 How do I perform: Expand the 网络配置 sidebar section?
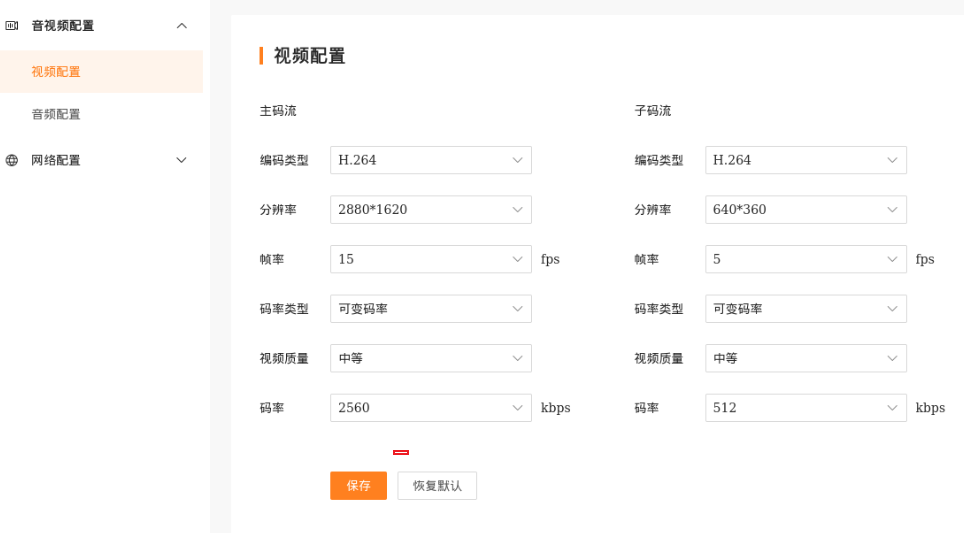click(x=181, y=160)
